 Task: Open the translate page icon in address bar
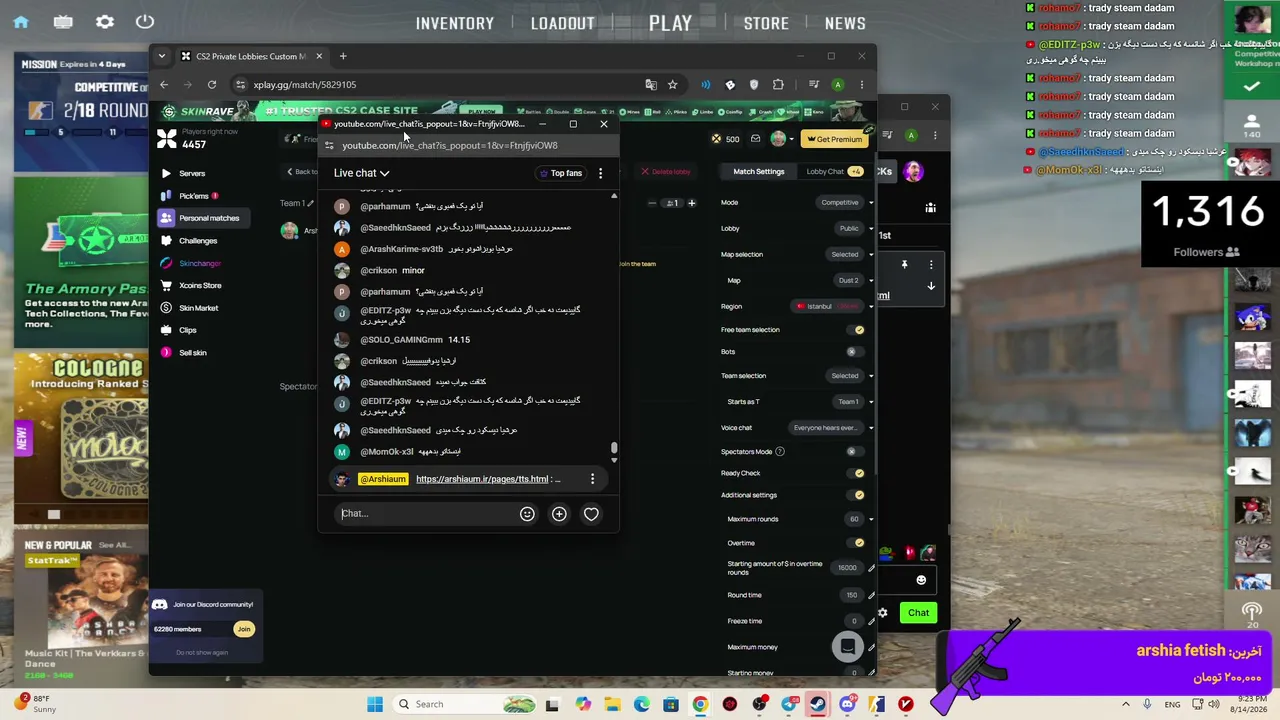pos(651,85)
